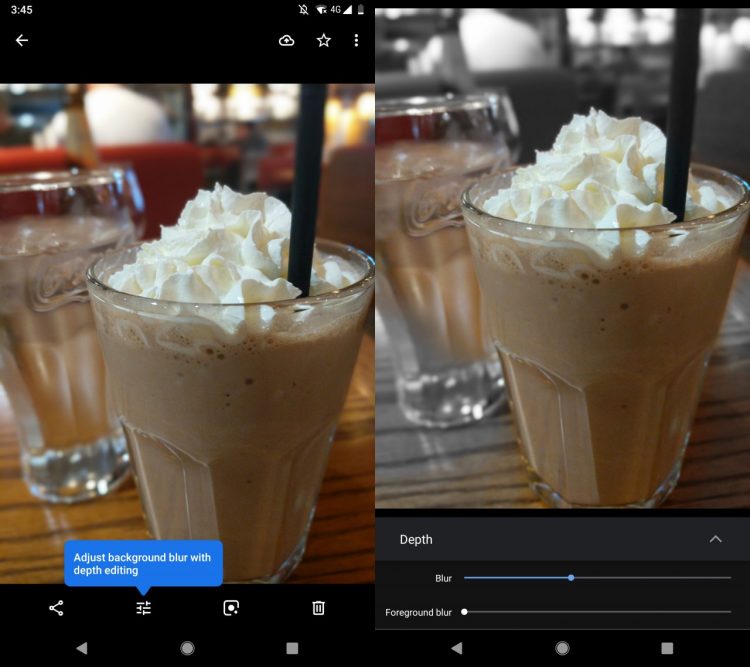The width and height of the screenshot is (750, 667).
Task: Launch Google Lens icon
Action: 231,608
